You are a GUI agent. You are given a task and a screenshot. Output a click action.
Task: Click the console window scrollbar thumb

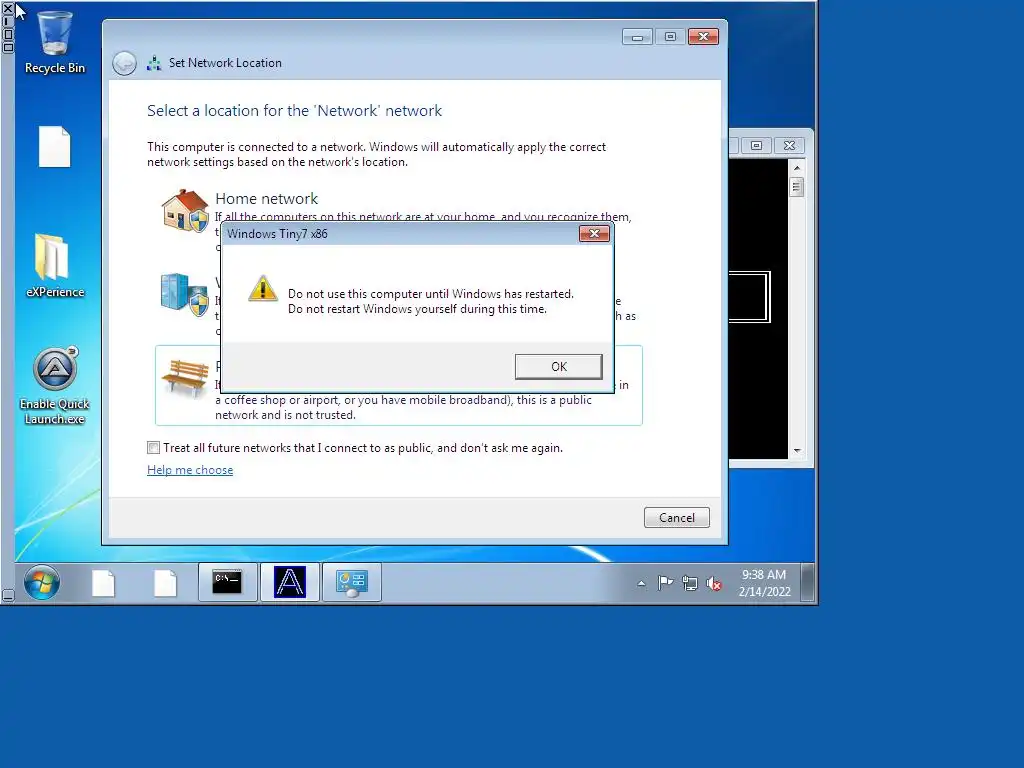pos(796,187)
